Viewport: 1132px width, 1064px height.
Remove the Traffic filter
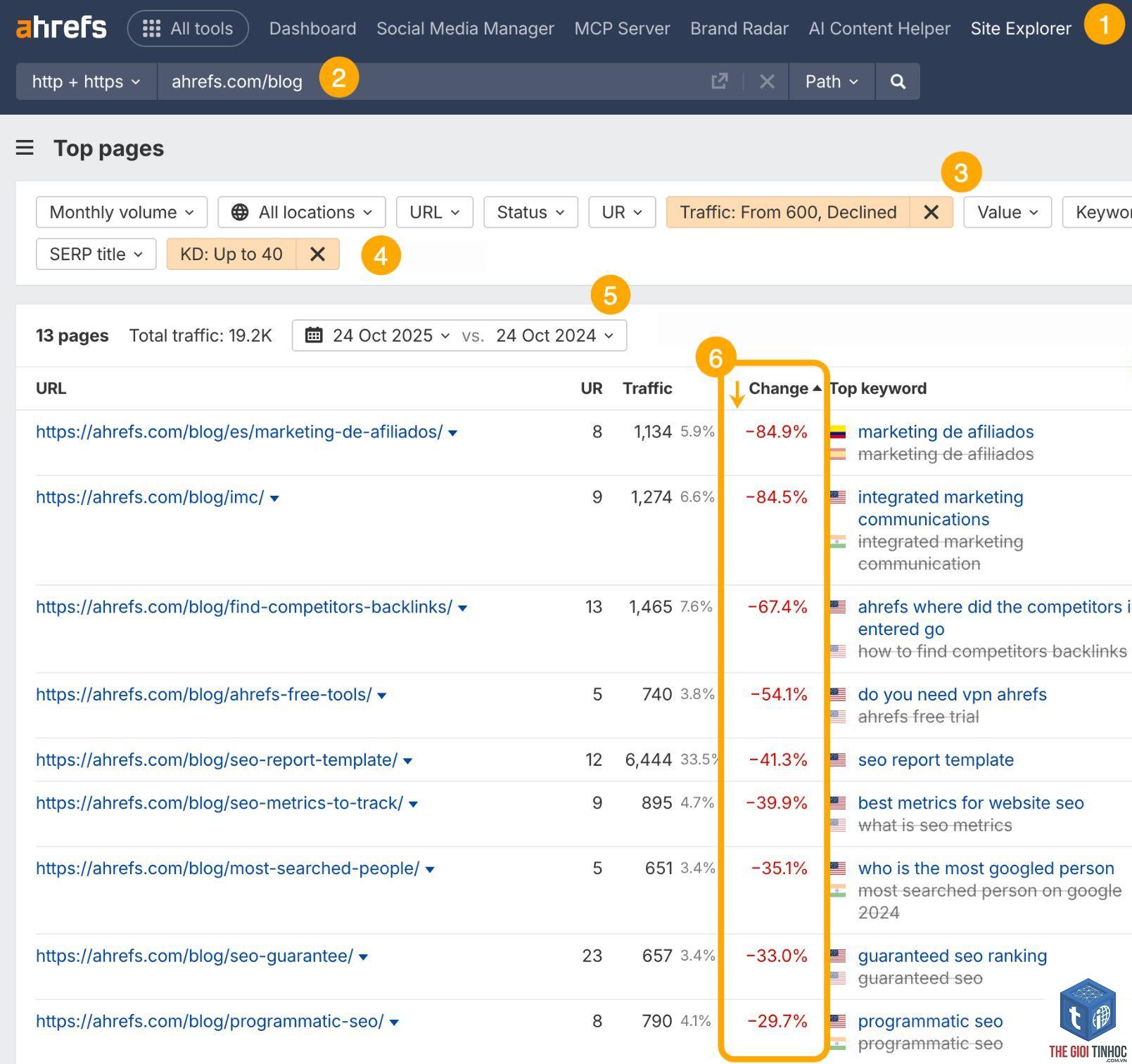[x=931, y=212]
